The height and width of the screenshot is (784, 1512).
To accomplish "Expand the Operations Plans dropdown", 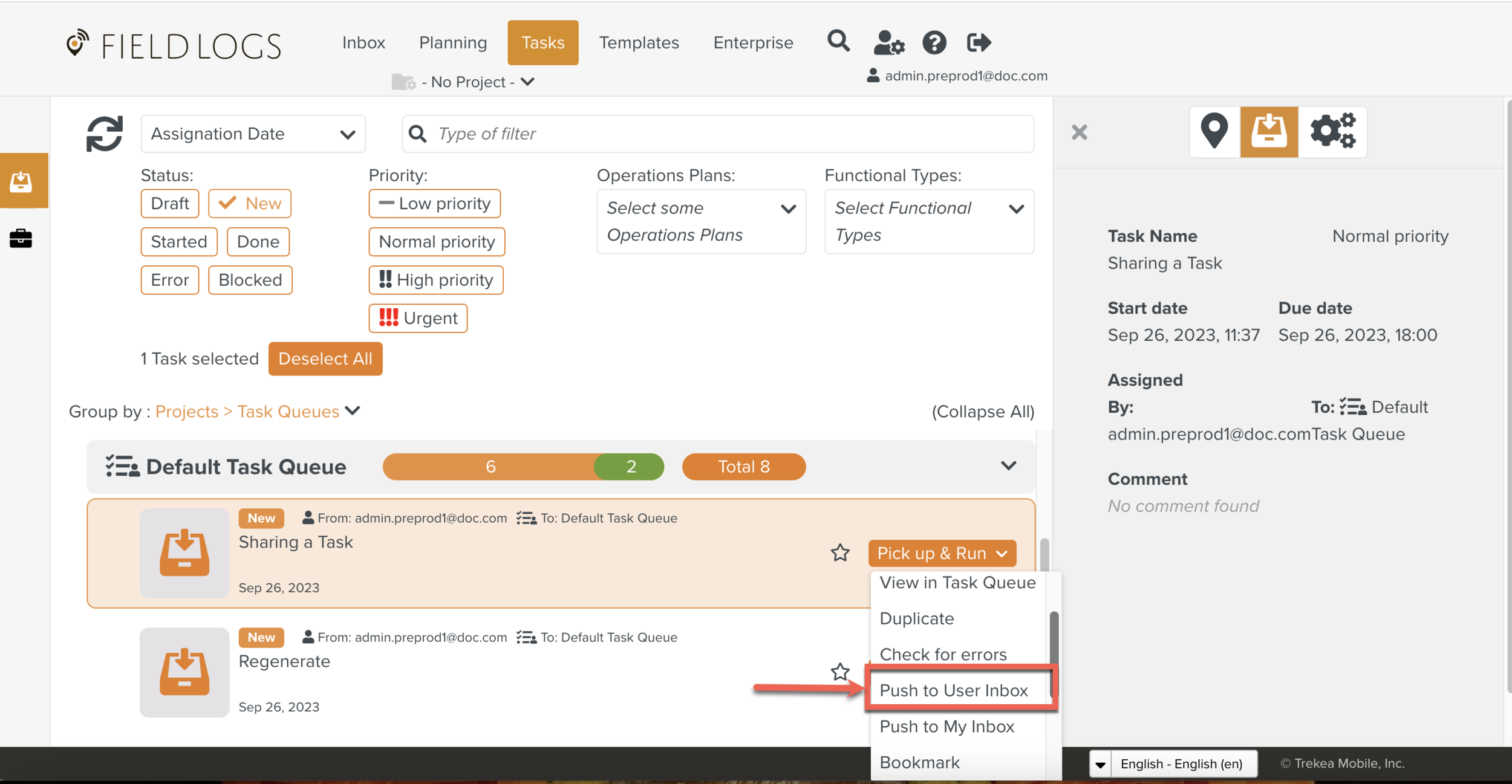I will (x=701, y=221).
